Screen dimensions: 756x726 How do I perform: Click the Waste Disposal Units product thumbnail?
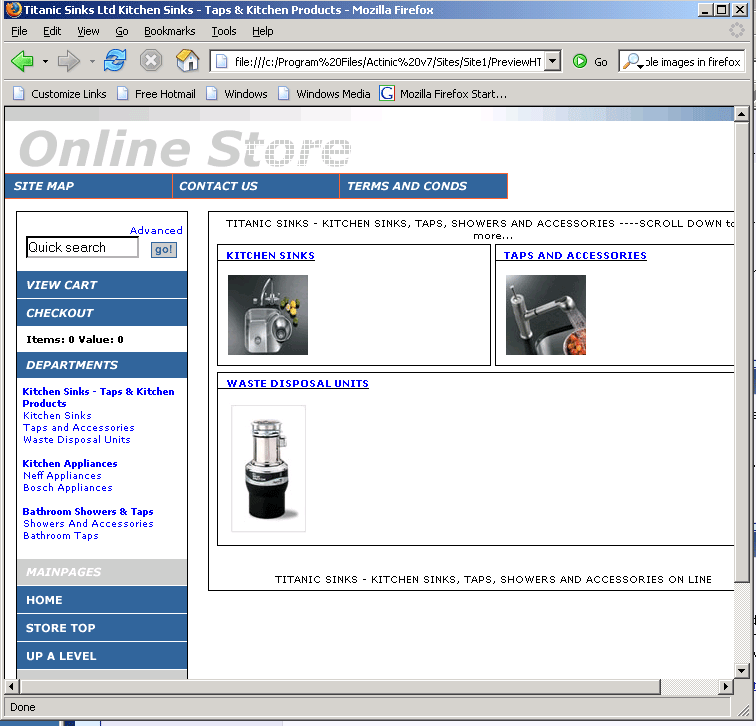coord(268,468)
